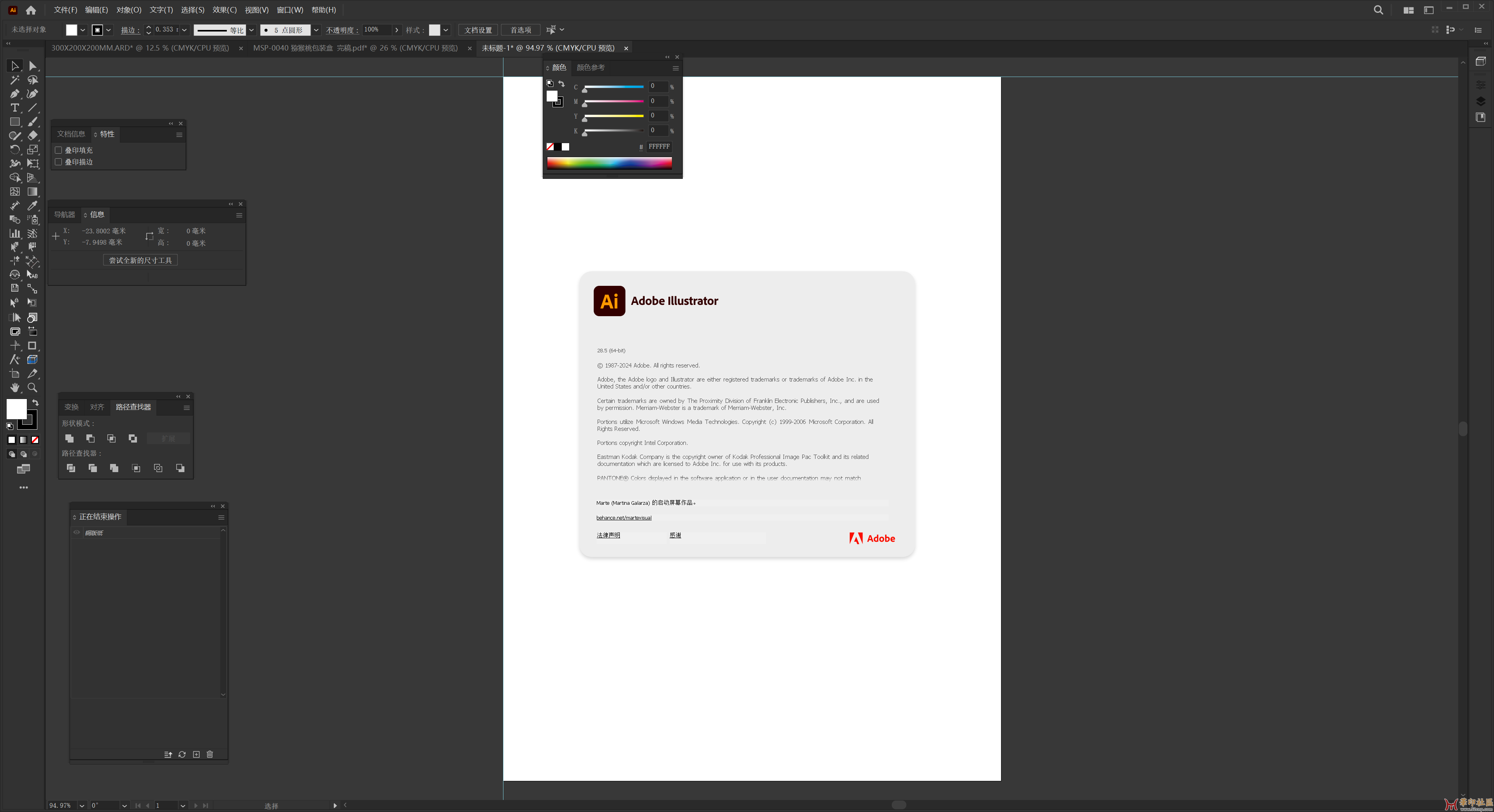Select the Magic Wand tool
Viewport: 1494px width, 812px height.
[15, 80]
